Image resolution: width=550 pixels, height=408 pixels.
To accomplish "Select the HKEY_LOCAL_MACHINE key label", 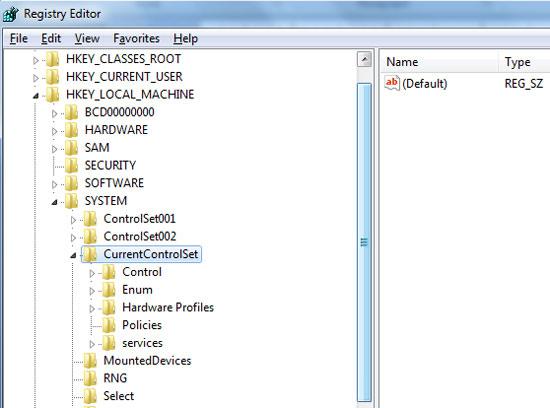I will [x=130, y=94].
